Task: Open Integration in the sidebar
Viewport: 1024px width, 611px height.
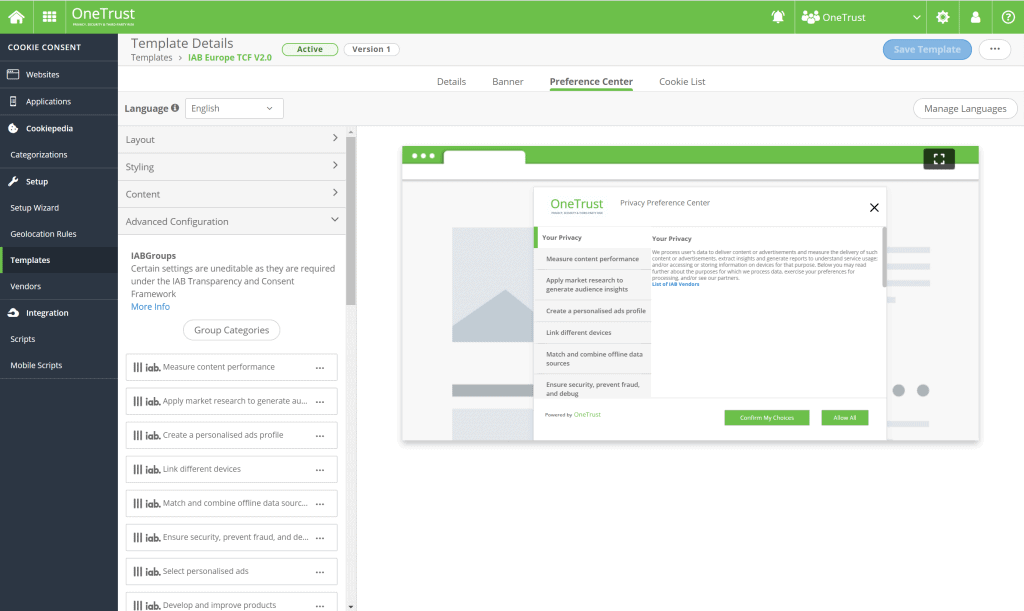Action: (59, 313)
